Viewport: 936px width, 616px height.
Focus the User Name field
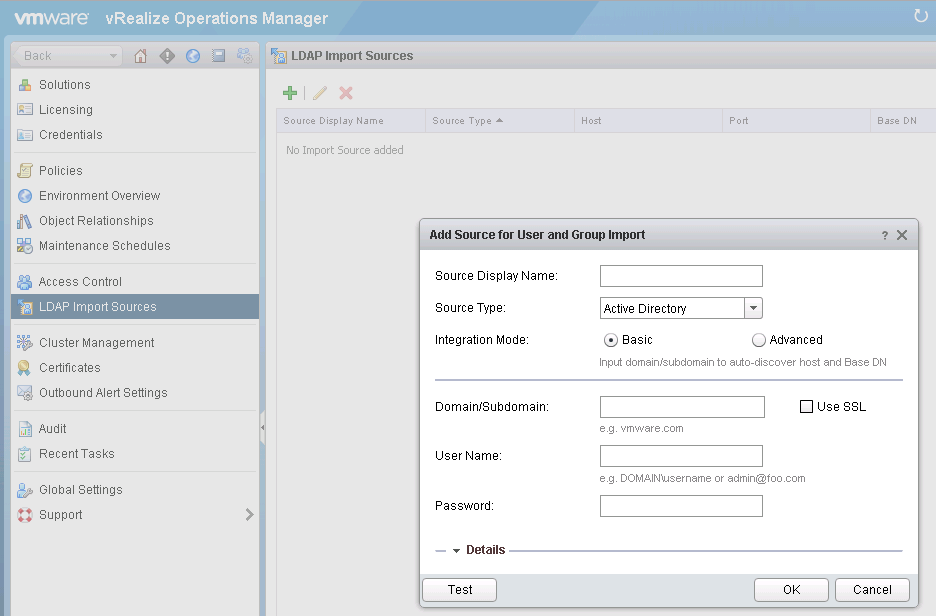[681, 456]
